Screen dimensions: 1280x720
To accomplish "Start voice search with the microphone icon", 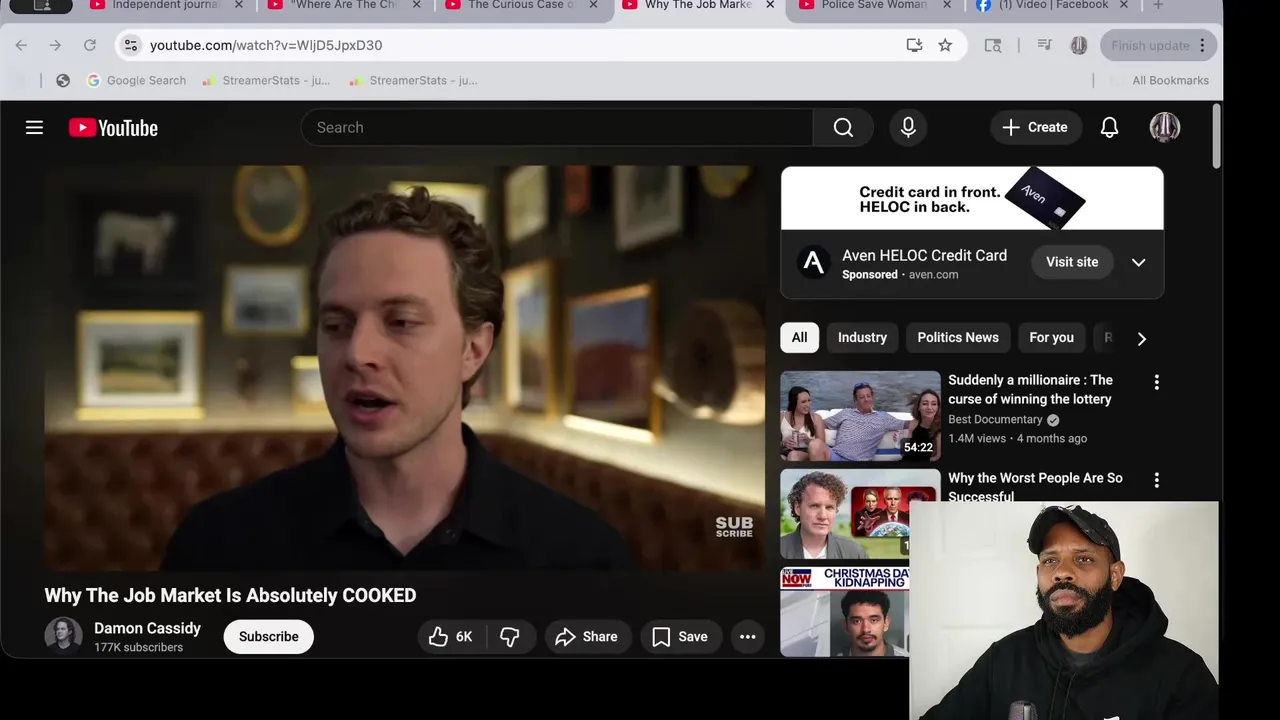I will (908, 127).
